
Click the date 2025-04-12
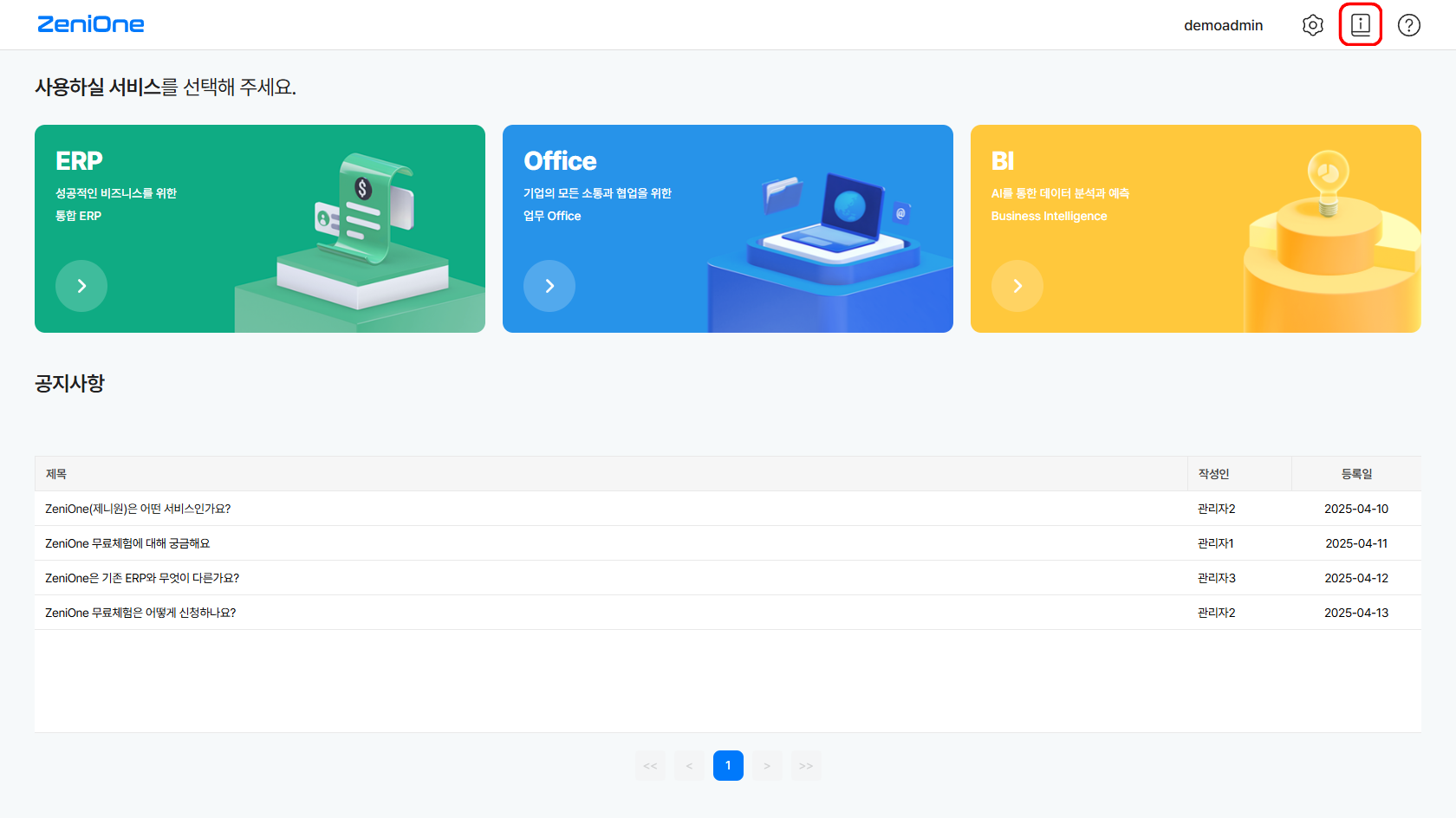1356,578
